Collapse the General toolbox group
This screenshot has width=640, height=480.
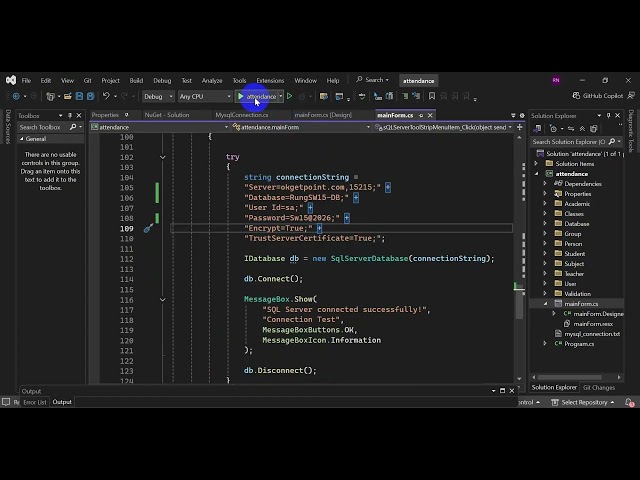[x=22, y=139]
